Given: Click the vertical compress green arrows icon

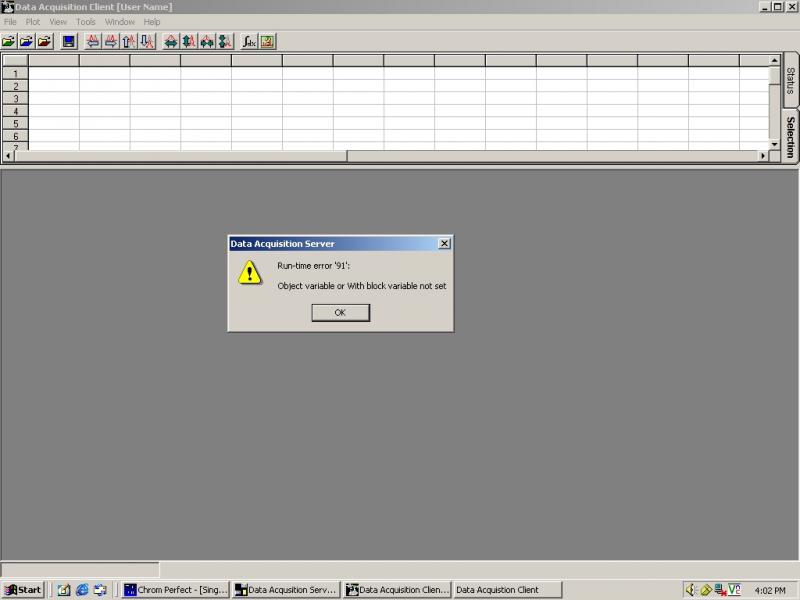Looking at the screenshot, I should [x=225, y=41].
